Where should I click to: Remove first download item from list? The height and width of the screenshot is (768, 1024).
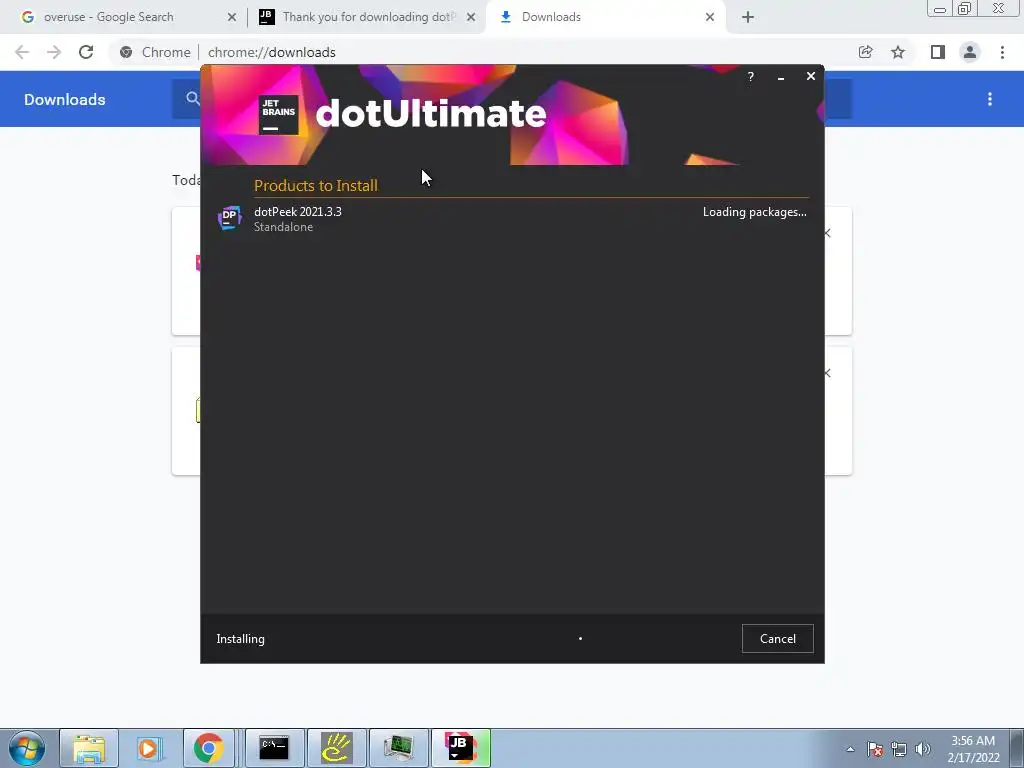[828, 233]
